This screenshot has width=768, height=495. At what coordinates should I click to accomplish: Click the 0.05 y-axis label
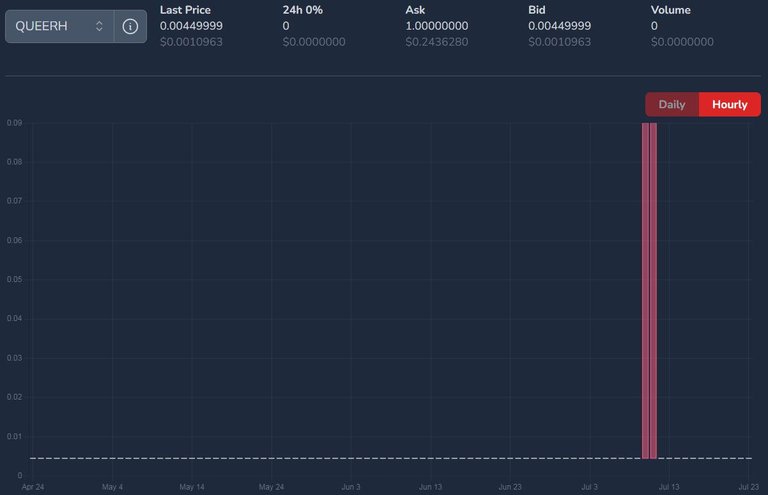[14, 280]
